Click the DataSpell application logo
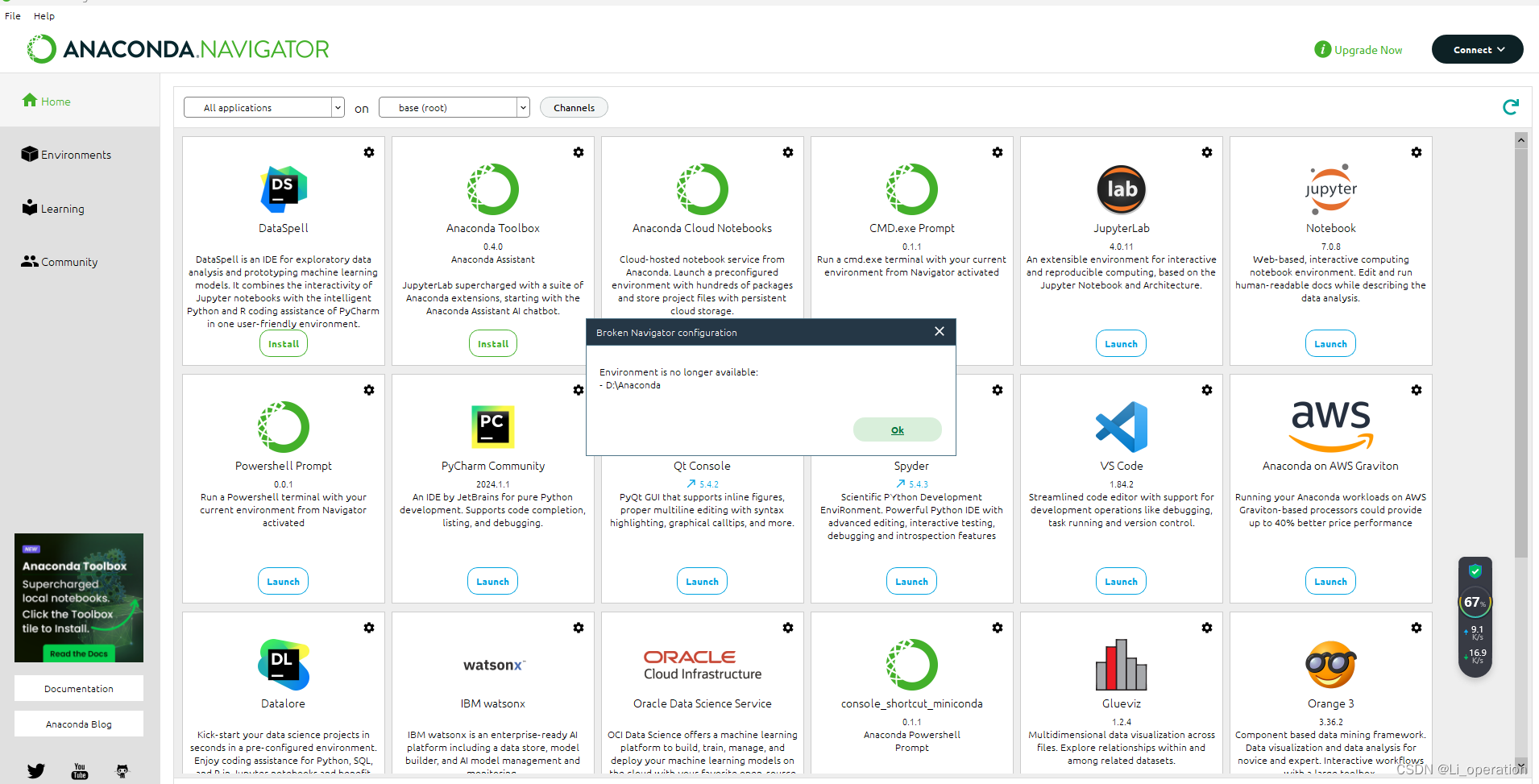Image resolution: width=1539 pixels, height=784 pixels. tap(284, 189)
